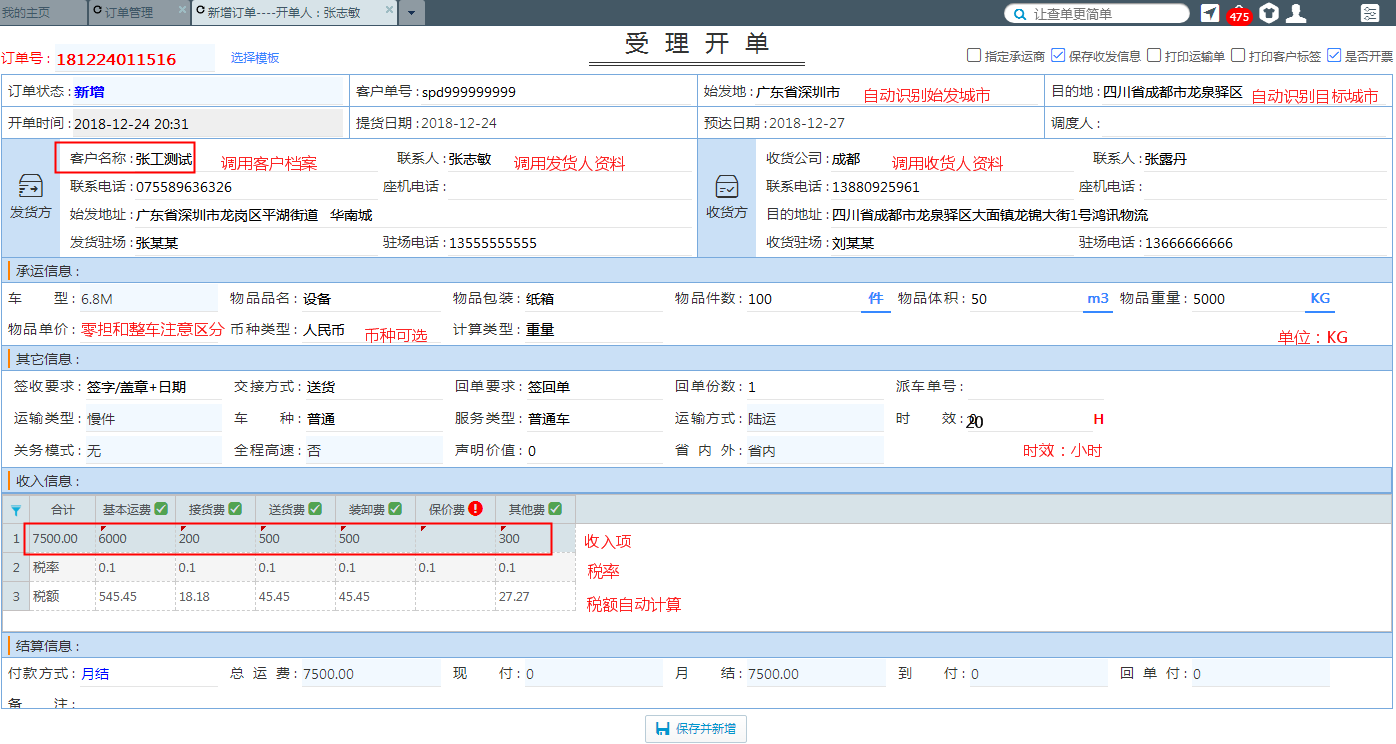Close the 订单管理 tab

point(181,9)
